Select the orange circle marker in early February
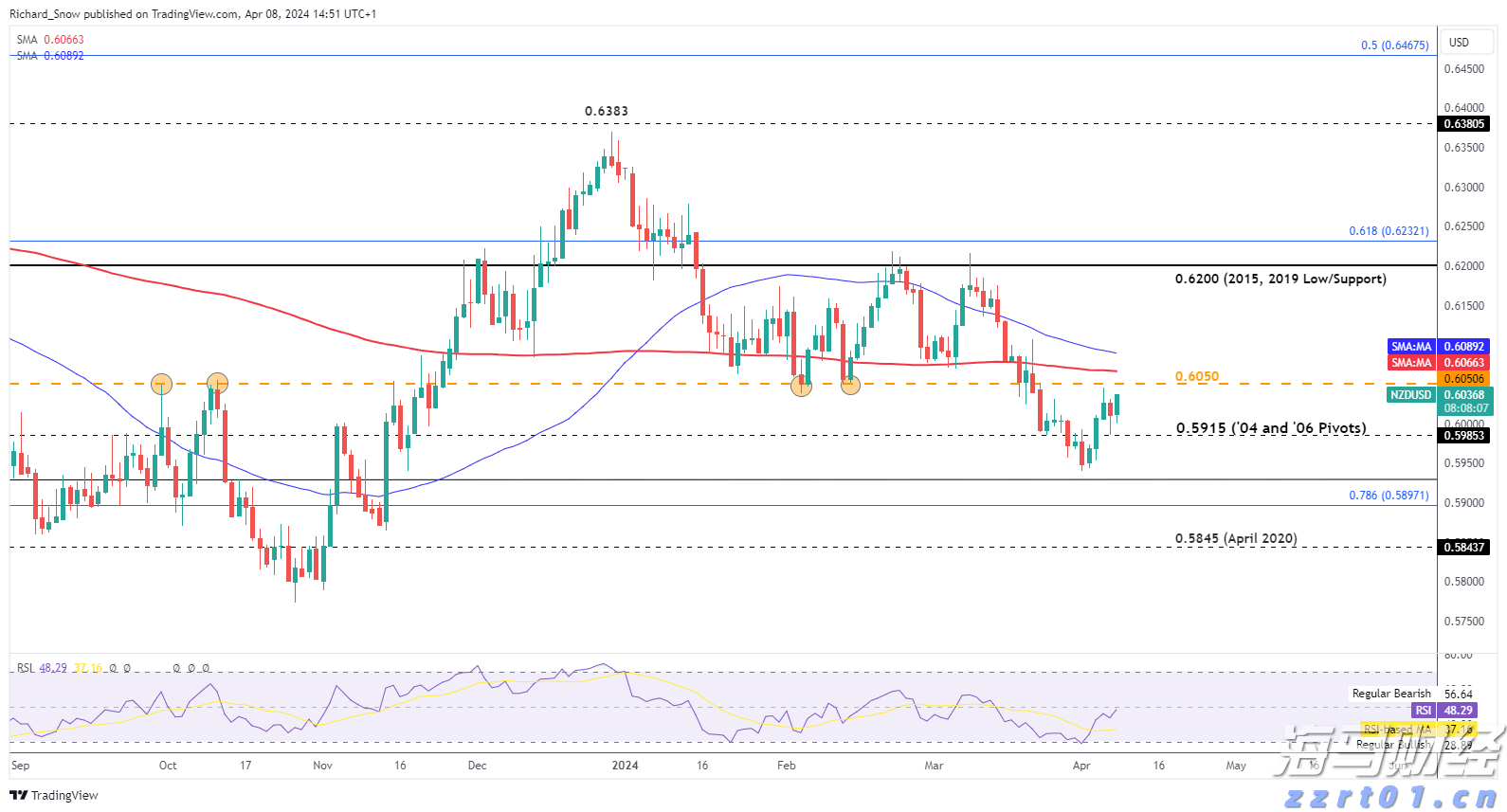 pos(801,386)
